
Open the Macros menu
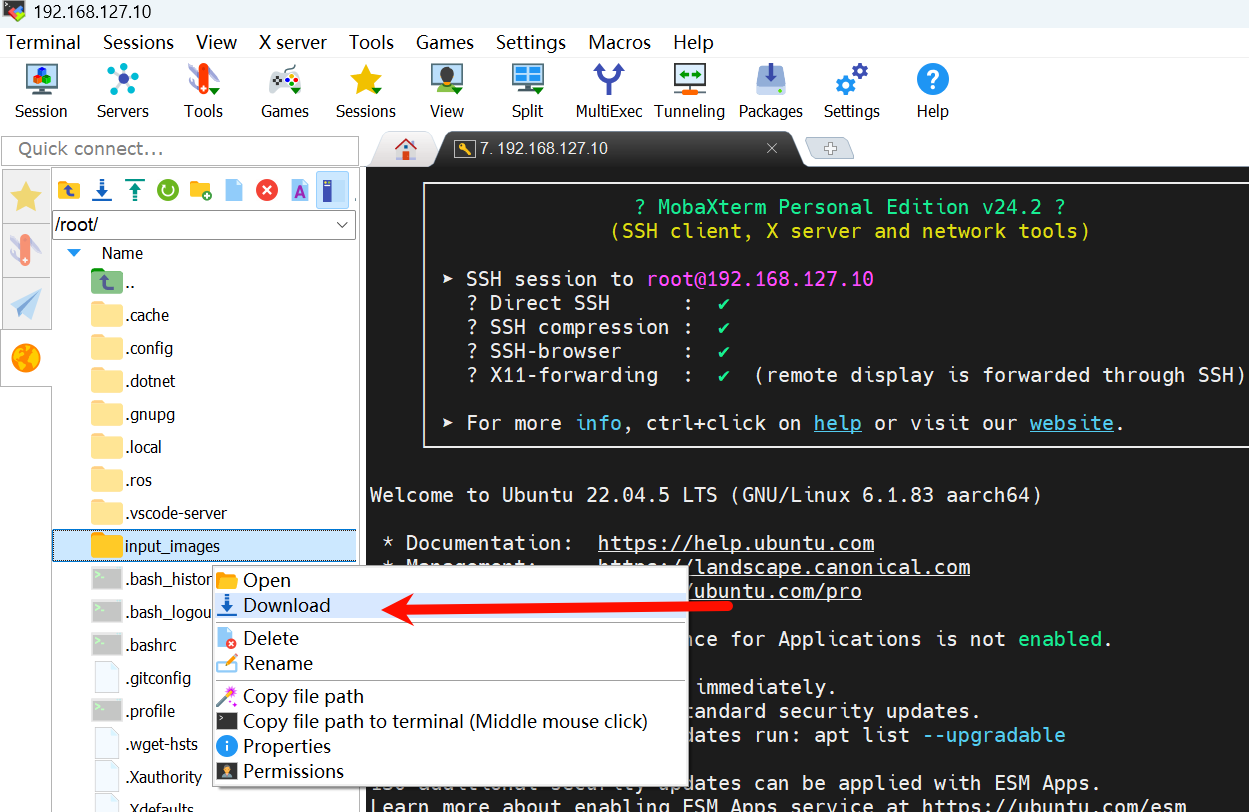click(620, 42)
